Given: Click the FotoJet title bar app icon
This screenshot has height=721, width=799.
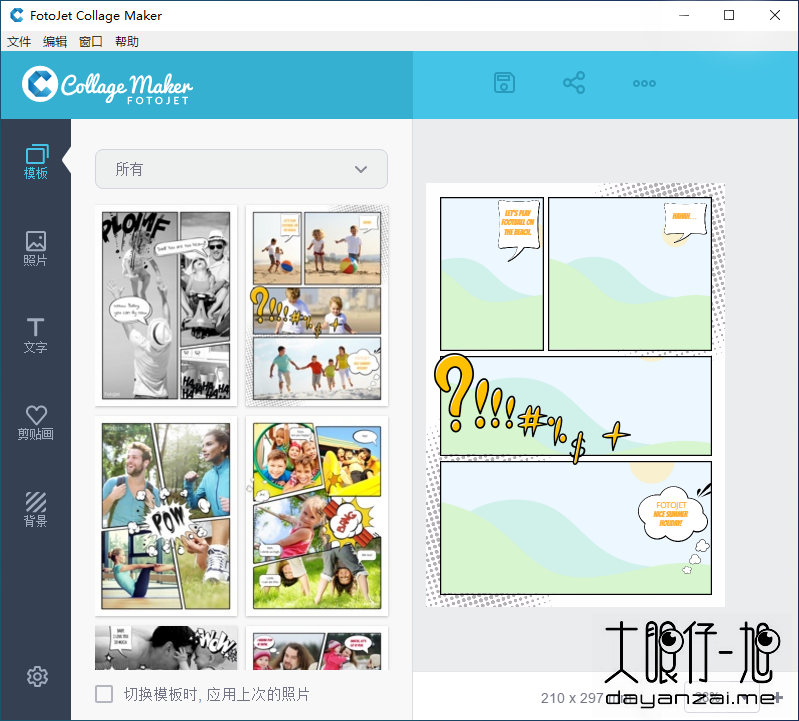Looking at the screenshot, I should (x=16, y=15).
